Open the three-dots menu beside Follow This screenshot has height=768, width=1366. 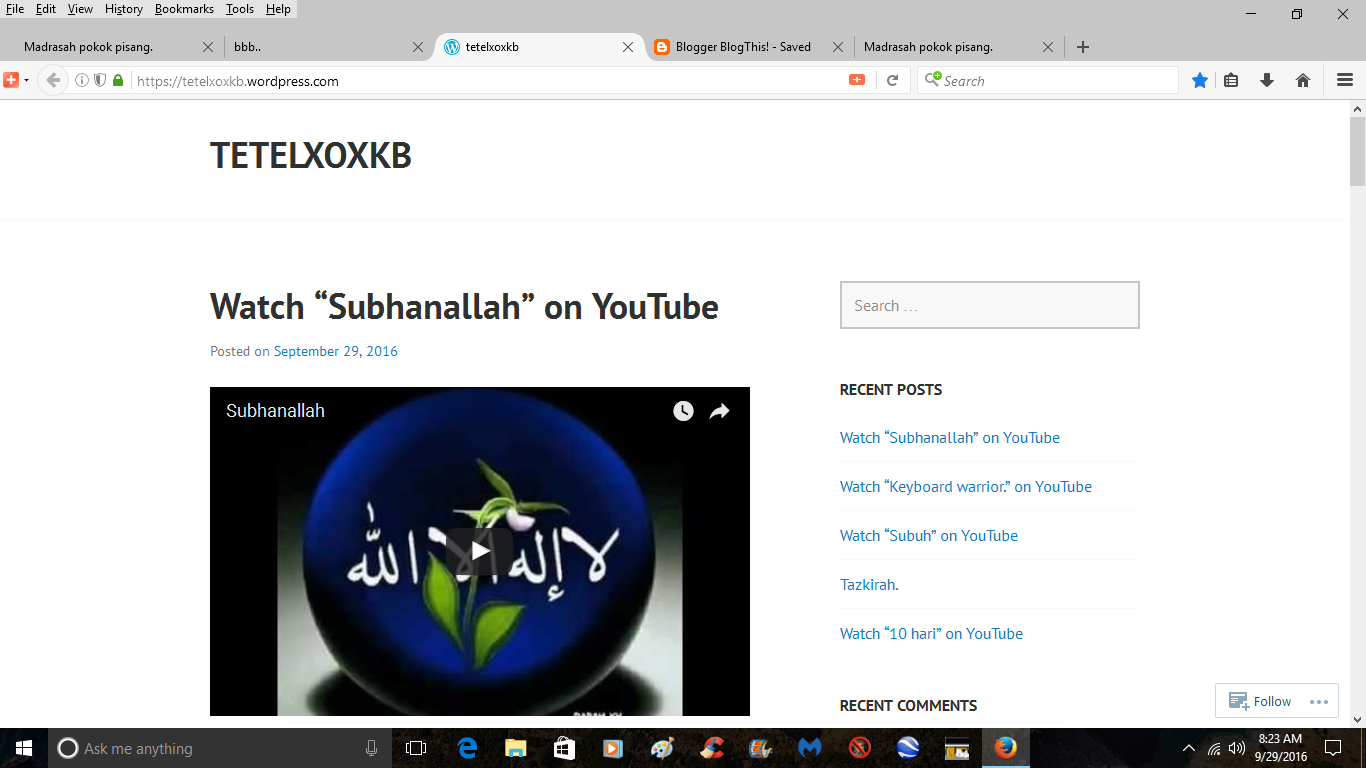click(x=1320, y=701)
